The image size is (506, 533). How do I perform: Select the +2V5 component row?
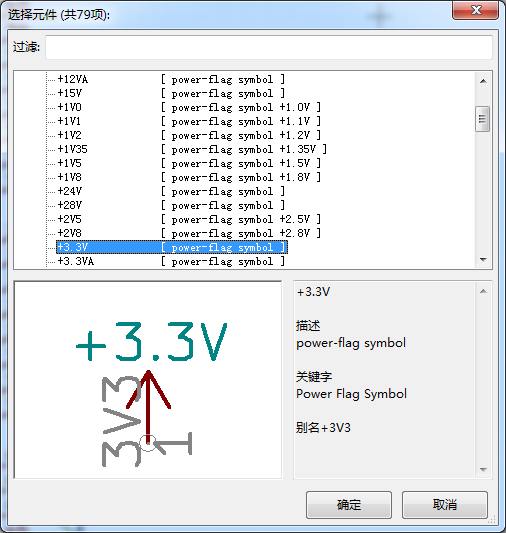tap(189, 219)
